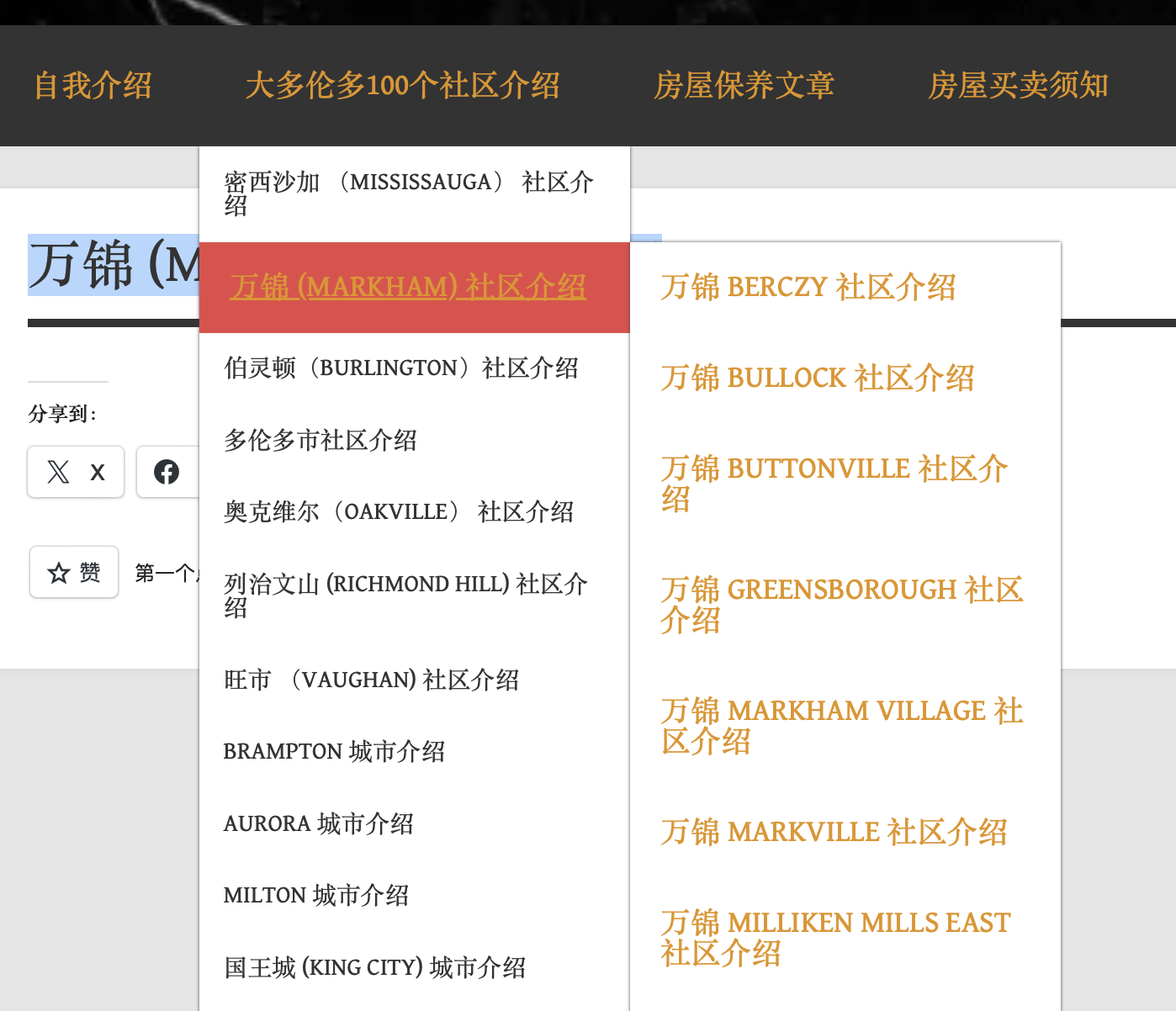Open the 万锦 BERCZY 社区介绍 link
This screenshot has height=1011, width=1176.
pyautogui.click(x=808, y=288)
